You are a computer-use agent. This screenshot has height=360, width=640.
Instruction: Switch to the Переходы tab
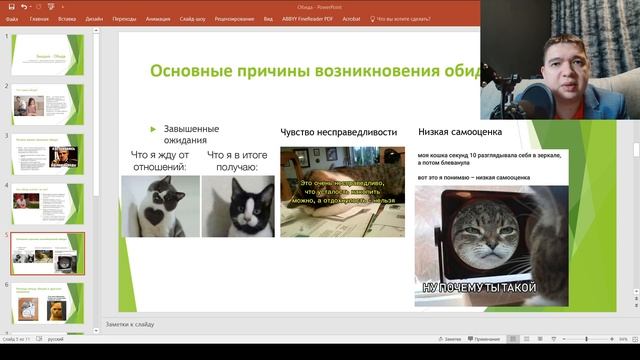[x=124, y=19]
